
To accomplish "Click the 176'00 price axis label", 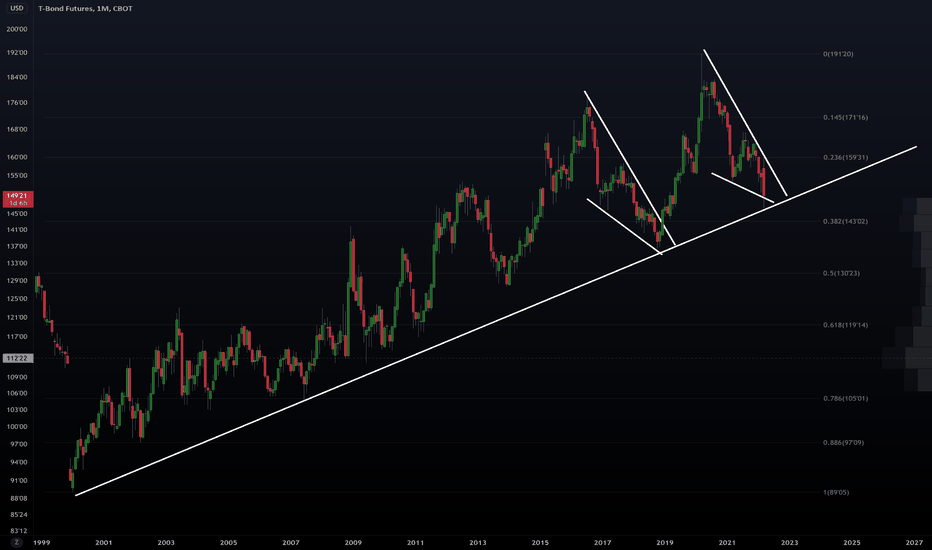I will pyautogui.click(x=17, y=103).
